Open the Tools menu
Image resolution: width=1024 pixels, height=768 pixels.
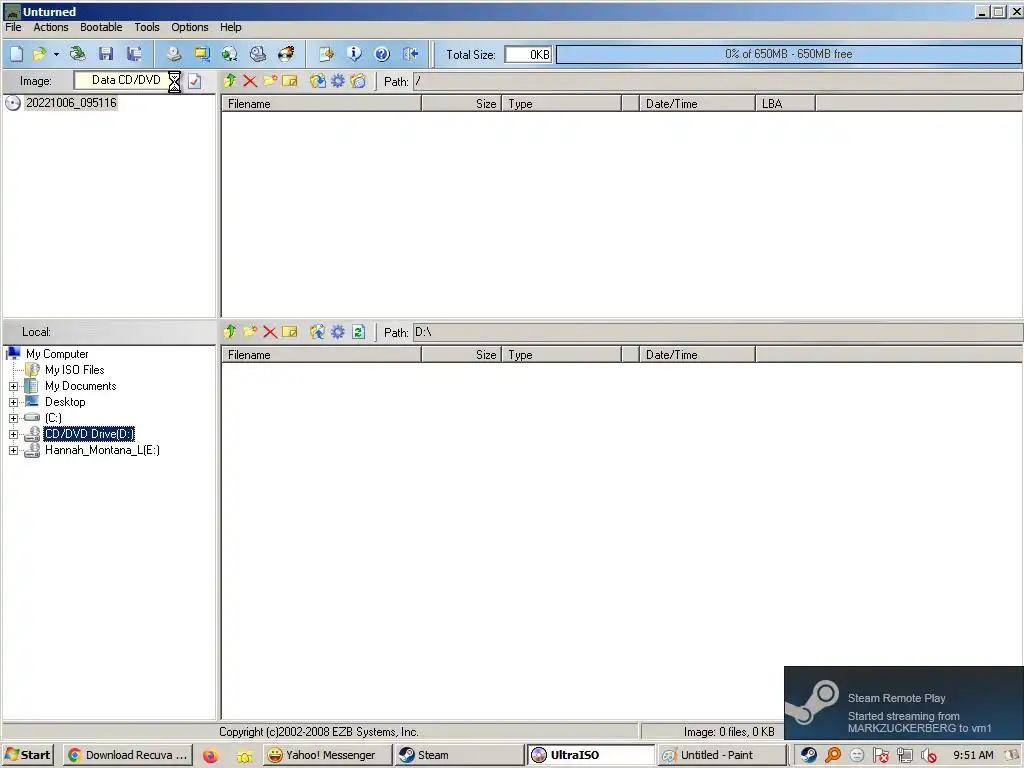[x=147, y=27]
